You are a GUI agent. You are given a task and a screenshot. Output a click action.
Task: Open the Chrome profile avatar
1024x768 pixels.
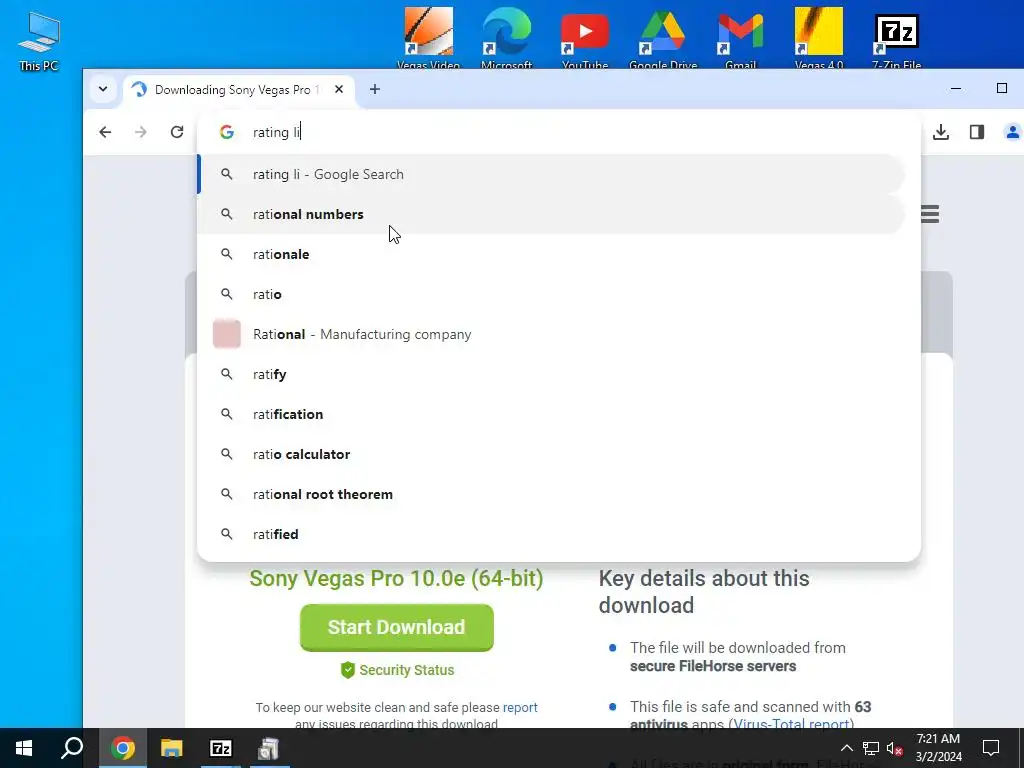(x=1012, y=133)
